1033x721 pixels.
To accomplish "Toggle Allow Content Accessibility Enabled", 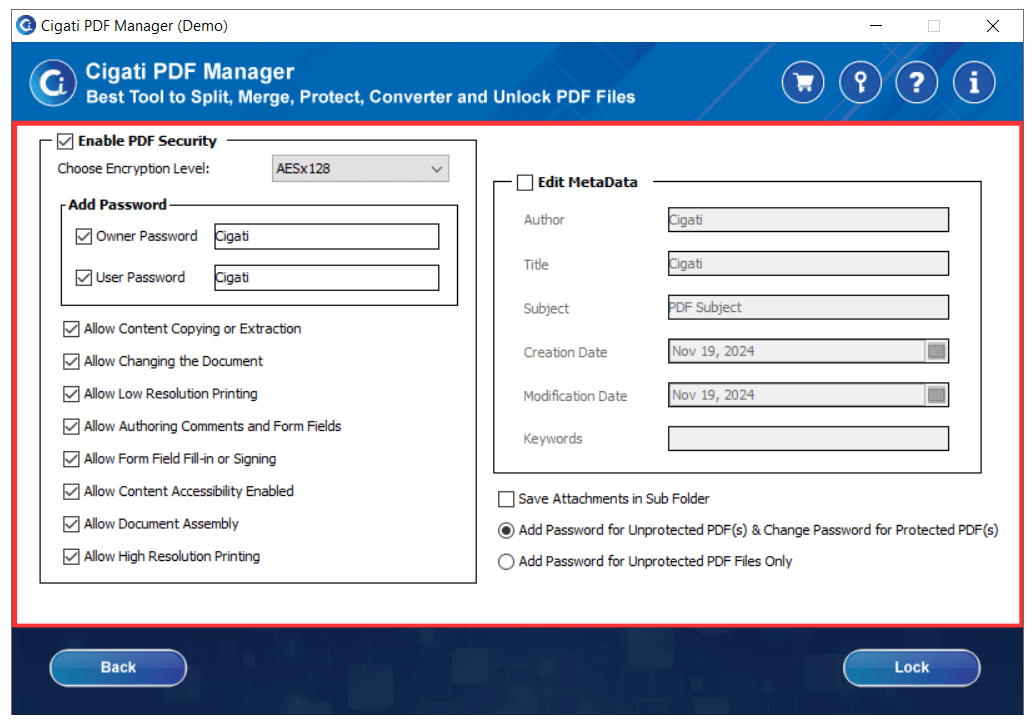I will [71, 491].
